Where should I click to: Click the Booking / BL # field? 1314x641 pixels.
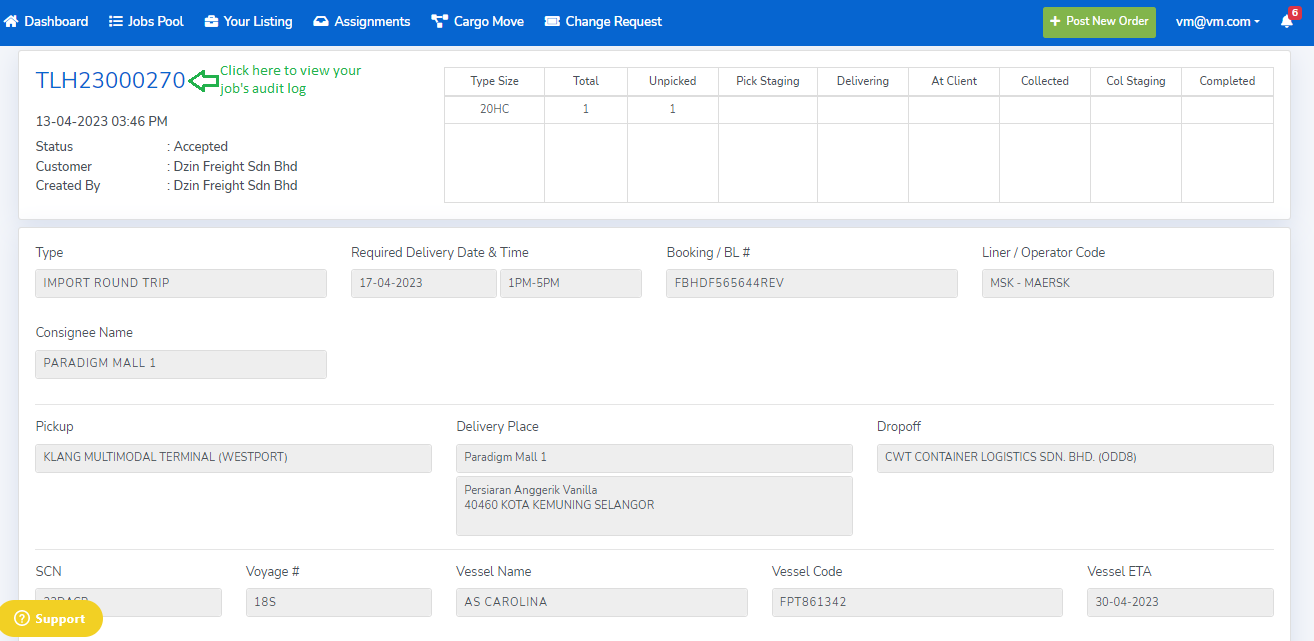point(811,283)
